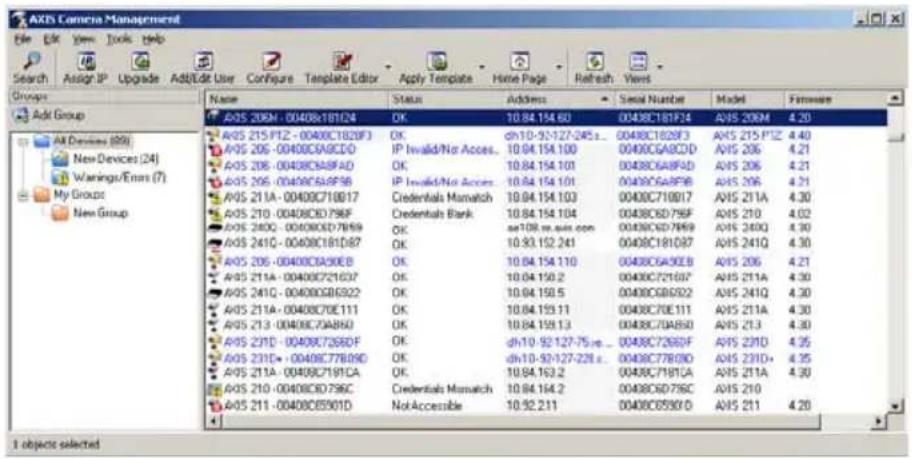Click device icon of AXIS 215 PTZ row
This screenshot has width=912, height=459.
click(x=214, y=136)
